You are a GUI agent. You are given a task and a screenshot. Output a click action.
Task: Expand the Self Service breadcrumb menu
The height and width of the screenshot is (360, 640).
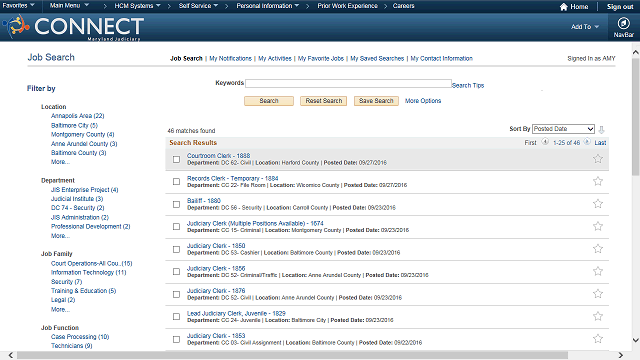198,6
